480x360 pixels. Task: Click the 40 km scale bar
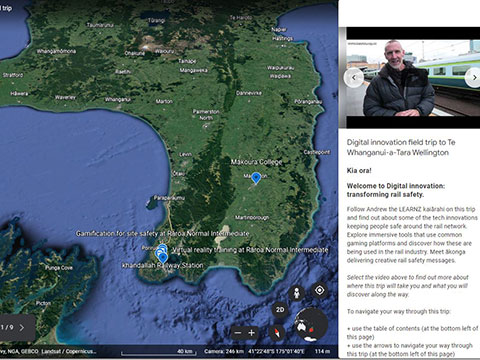[x=159, y=352]
